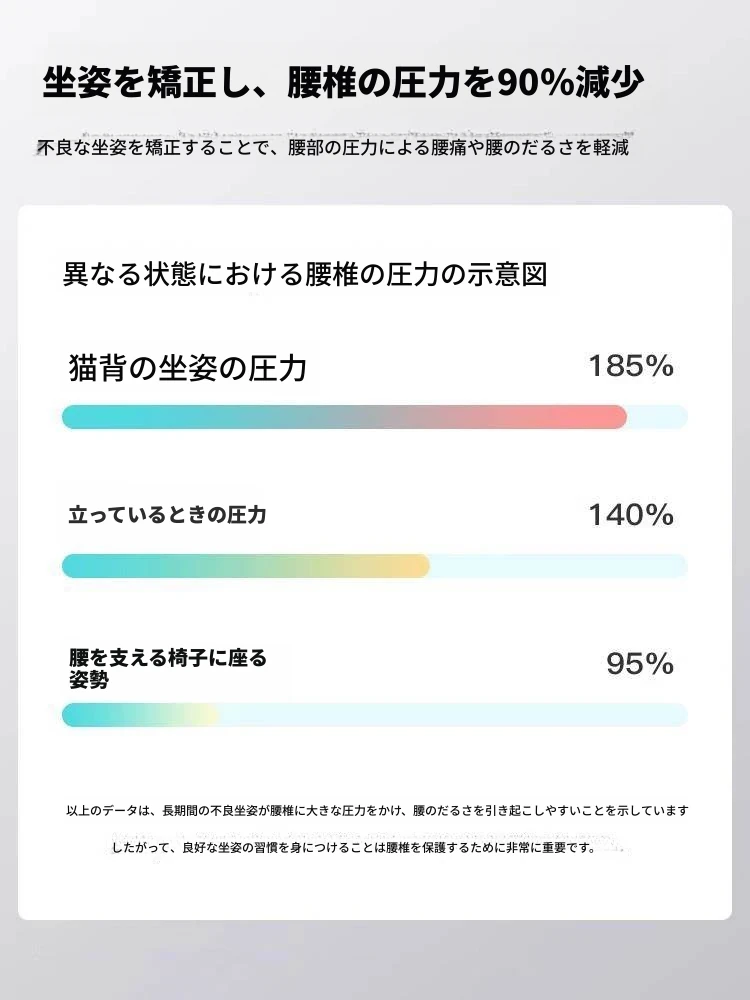
Task: Click the red end of the 185% bar
Action: pyautogui.click(x=599, y=417)
